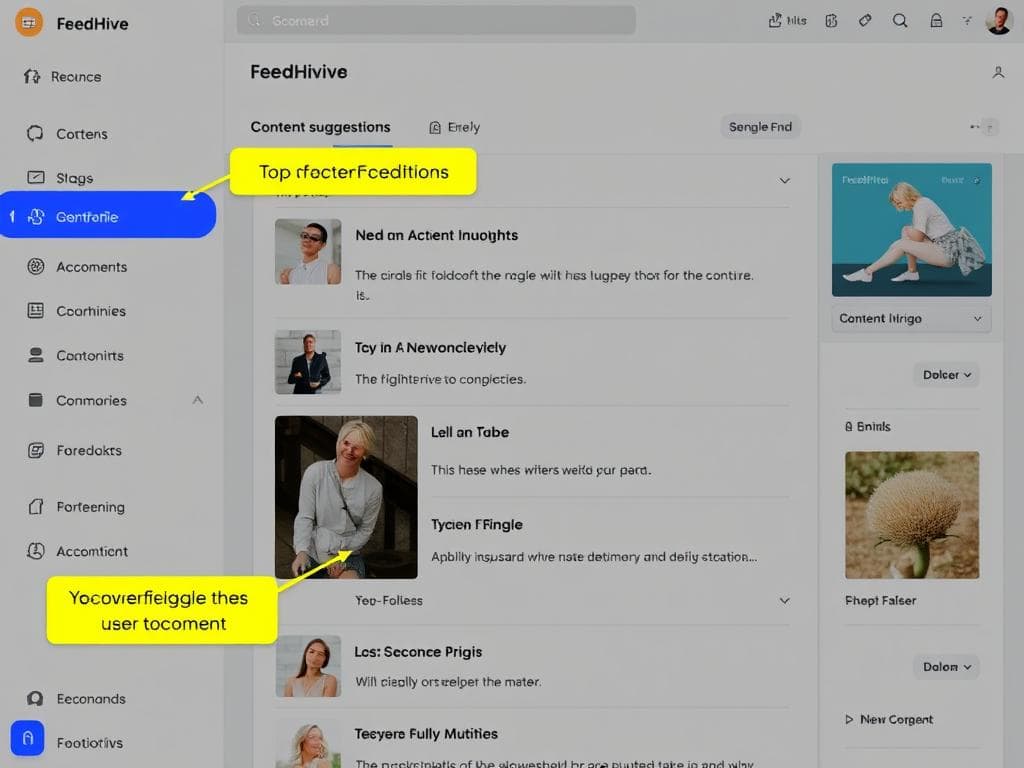The width and height of the screenshot is (1024, 768).
Task: Go to Accoments in the sidebar
Action: (x=76, y=266)
